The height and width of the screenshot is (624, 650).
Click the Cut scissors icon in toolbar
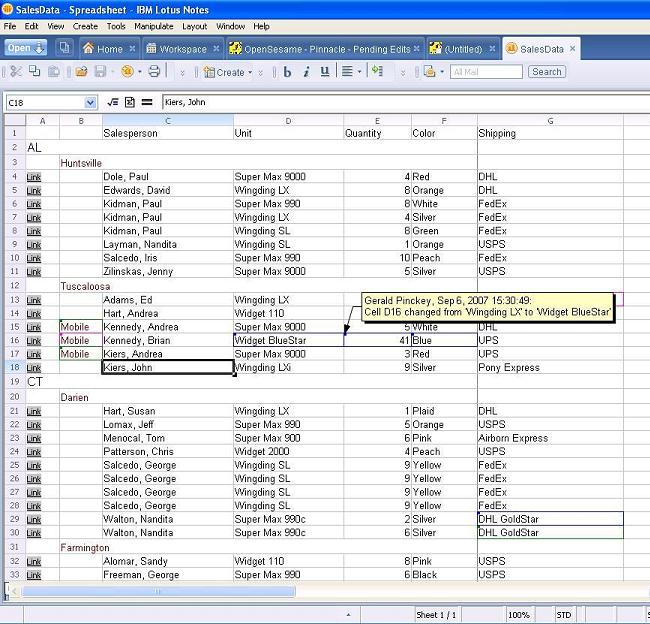[x=18, y=72]
